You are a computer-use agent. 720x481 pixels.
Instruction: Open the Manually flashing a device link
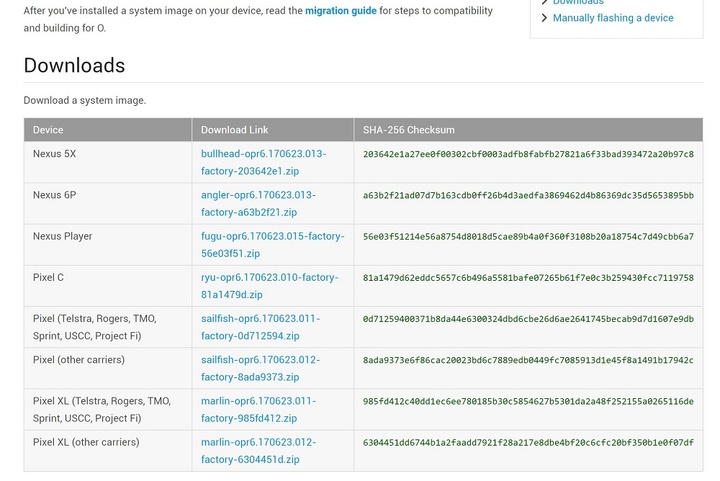(613, 18)
